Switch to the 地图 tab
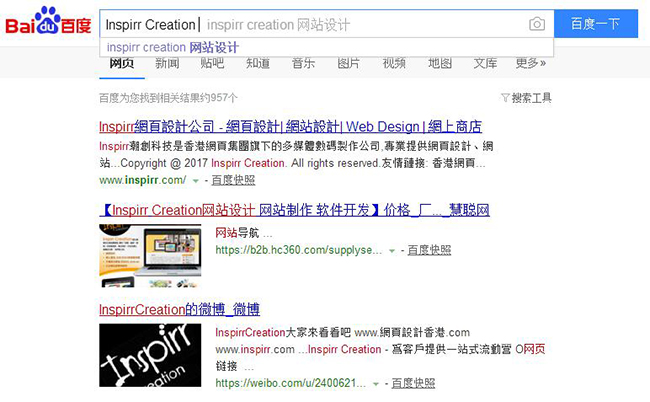The image size is (650, 402). point(439,63)
